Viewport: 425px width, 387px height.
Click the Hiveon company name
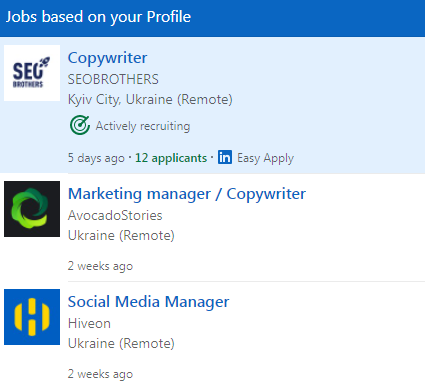(89, 323)
